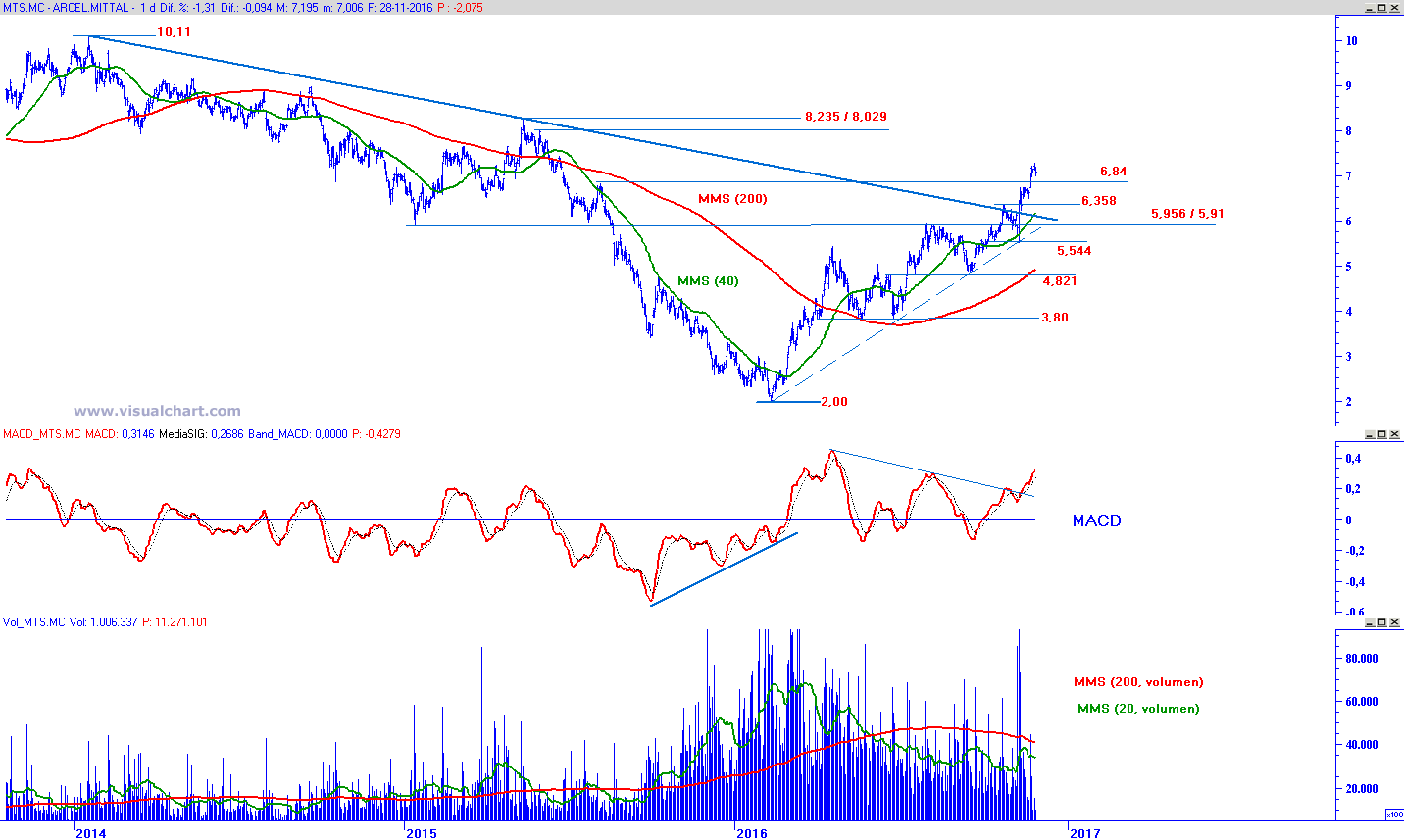
Task: Click the 5 value on price axis
Action: [1350, 267]
